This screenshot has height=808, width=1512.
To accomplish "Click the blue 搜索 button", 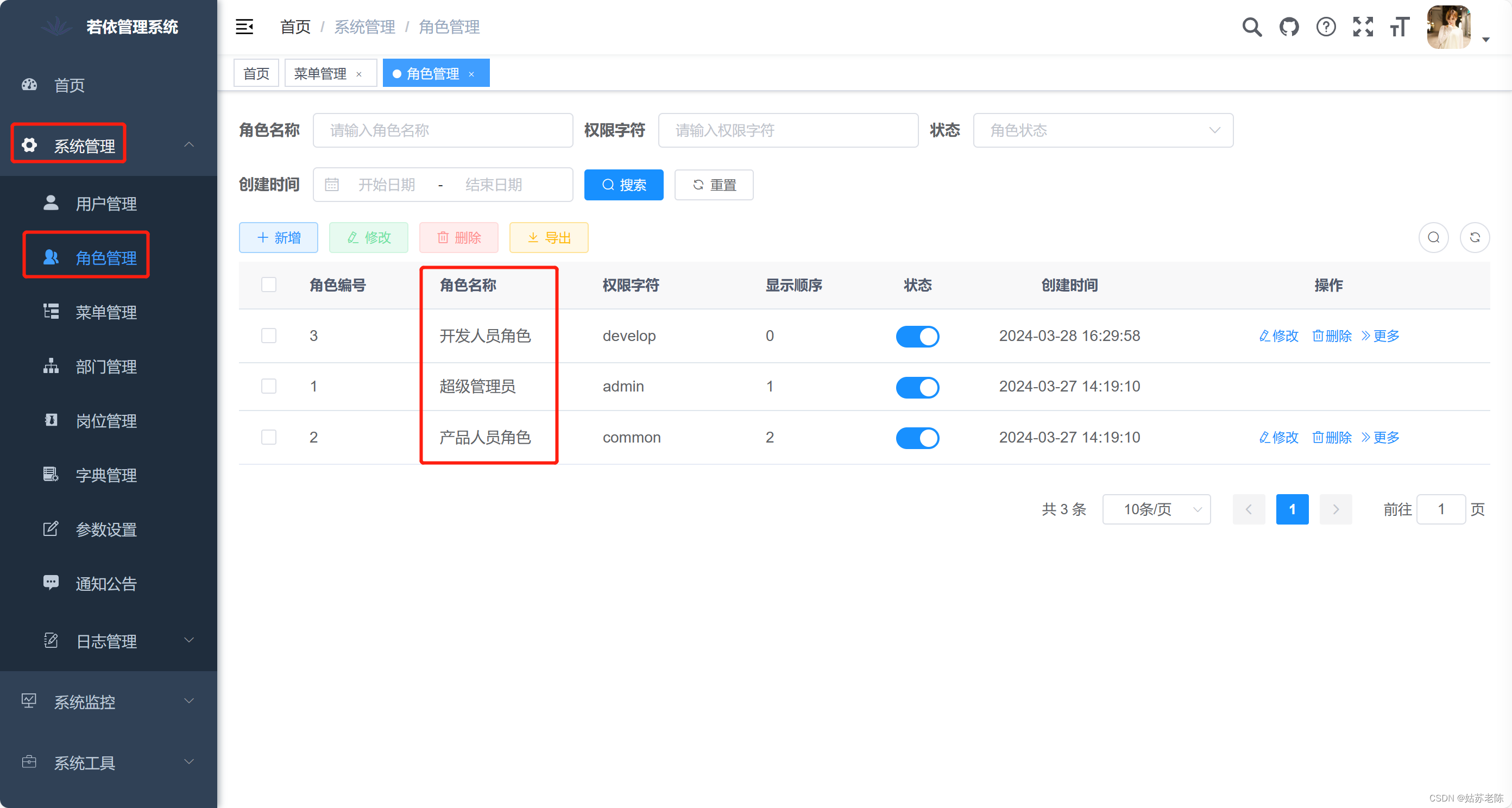I will pos(623,185).
